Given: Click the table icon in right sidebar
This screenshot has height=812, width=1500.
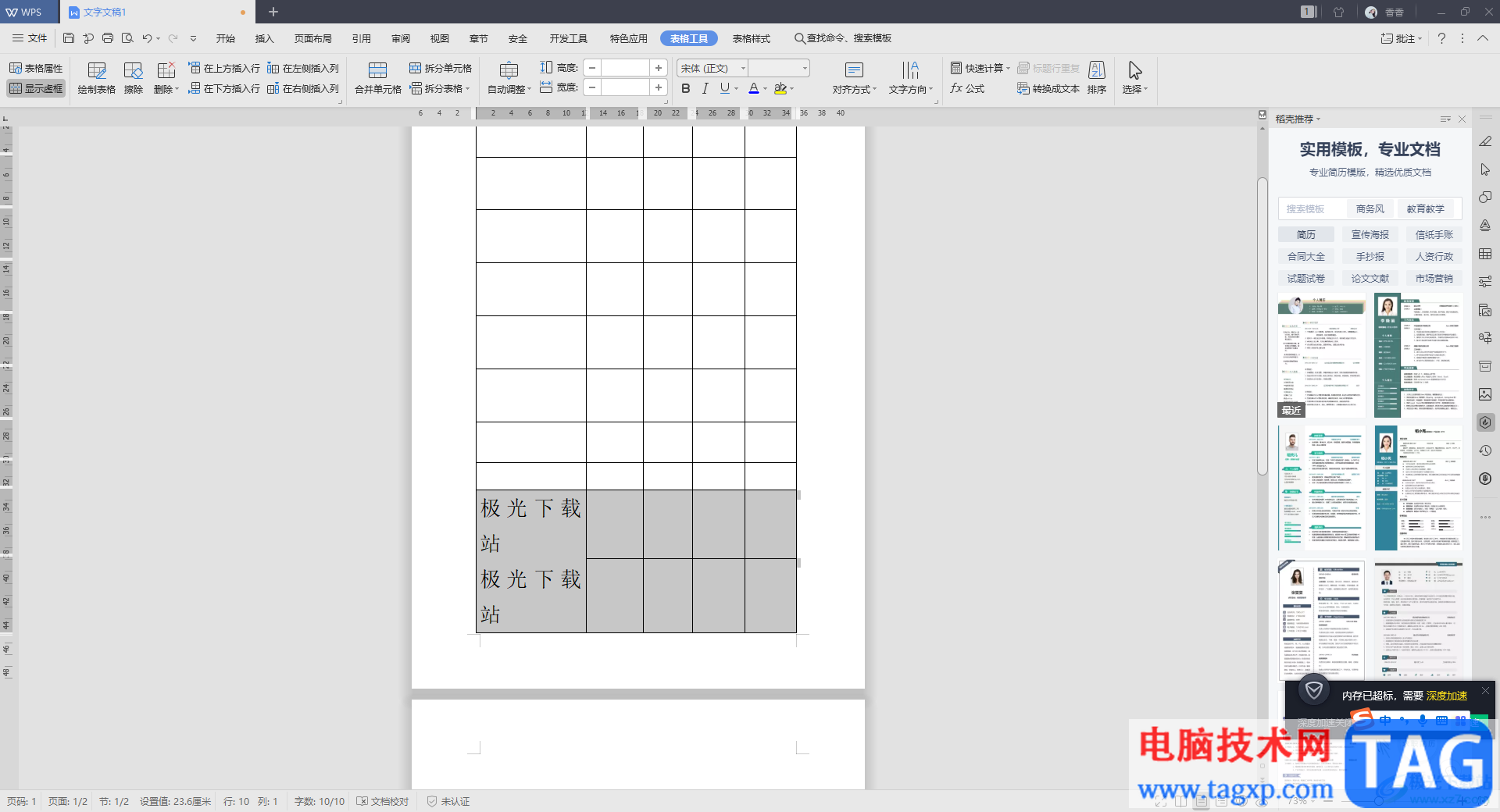Looking at the screenshot, I should (x=1485, y=255).
